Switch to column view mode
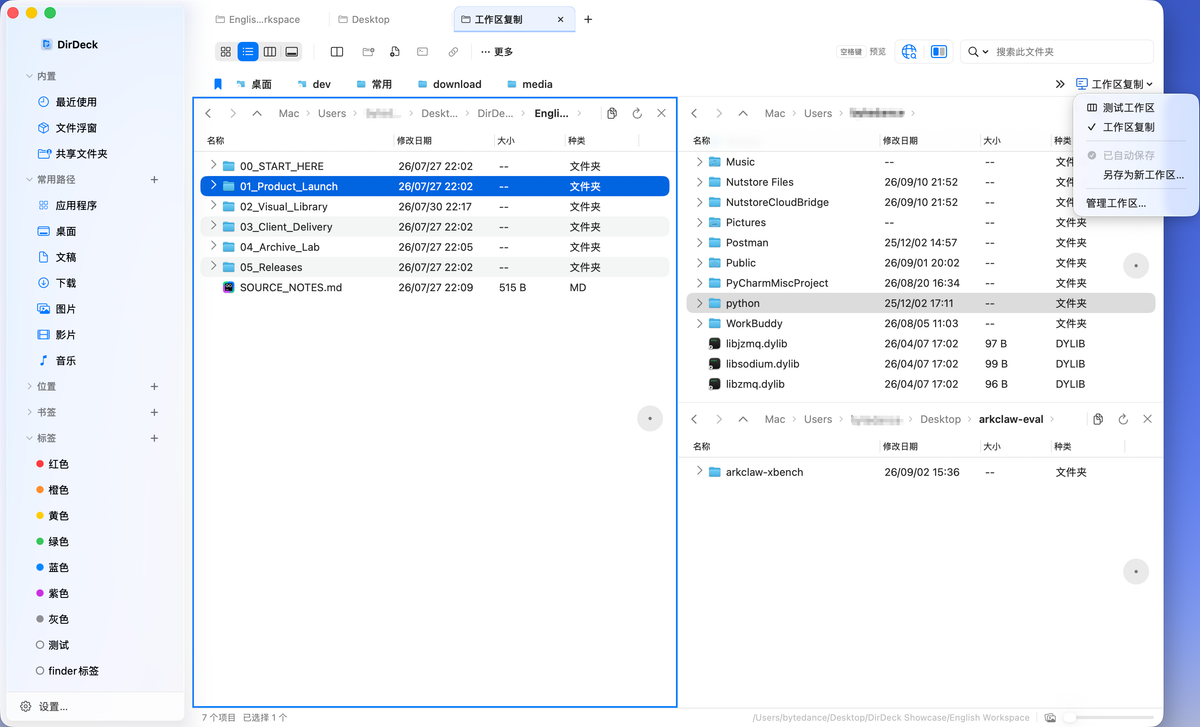Image resolution: width=1200 pixels, height=727 pixels. [270, 51]
